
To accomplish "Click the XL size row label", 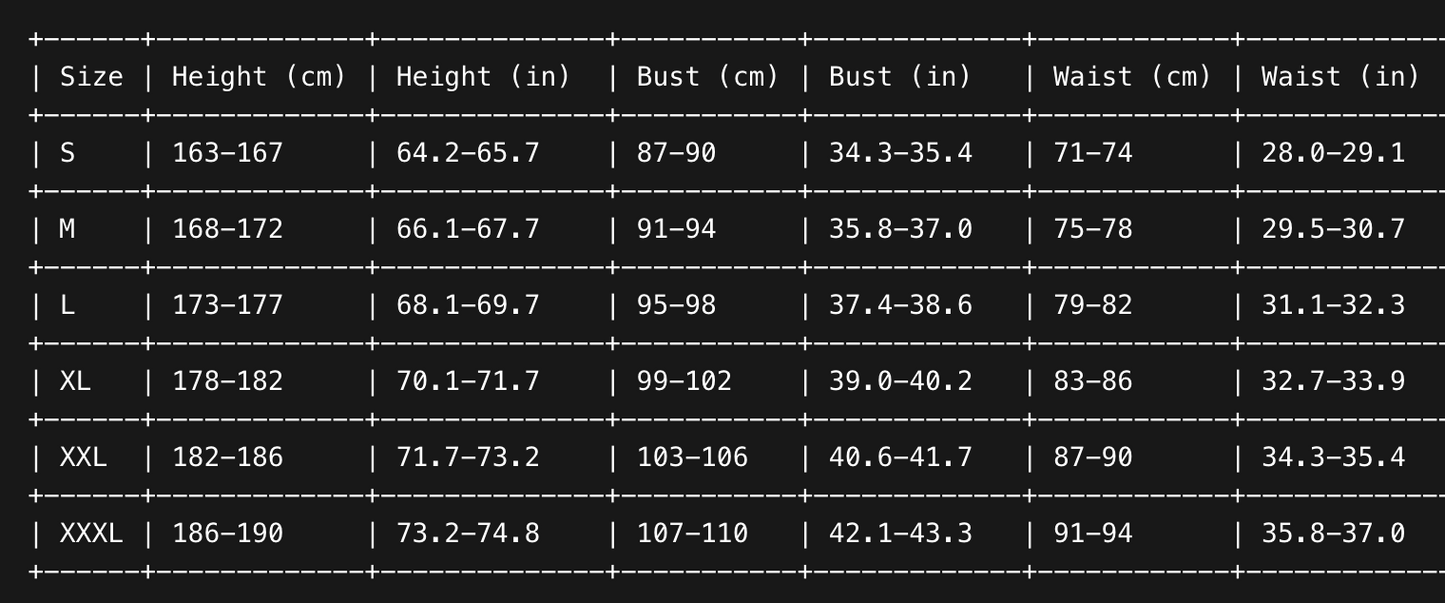I will [x=75, y=381].
